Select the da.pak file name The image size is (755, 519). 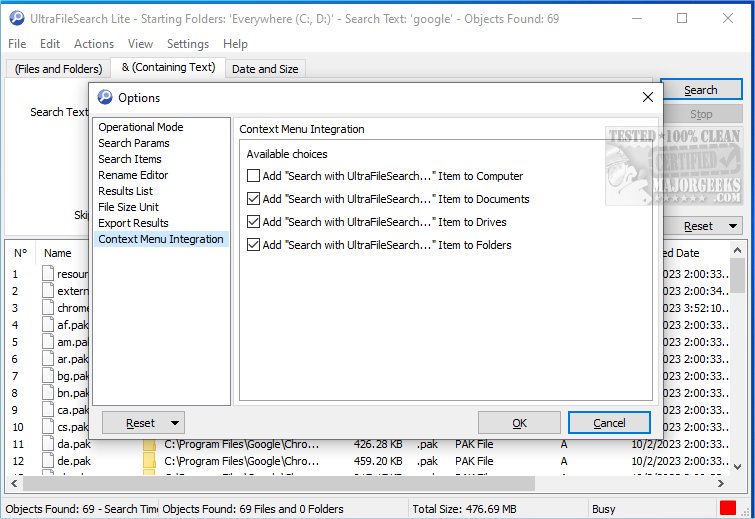pyautogui.click(x=74, y=443)
